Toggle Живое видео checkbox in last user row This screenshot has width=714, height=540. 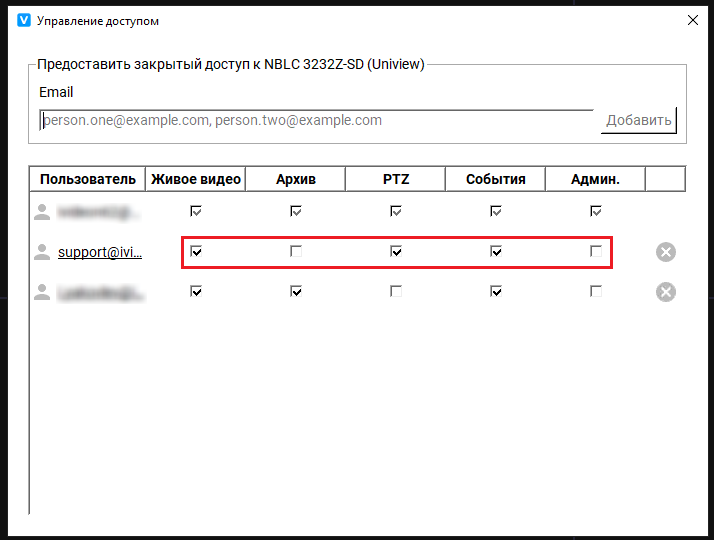point(196,291)
